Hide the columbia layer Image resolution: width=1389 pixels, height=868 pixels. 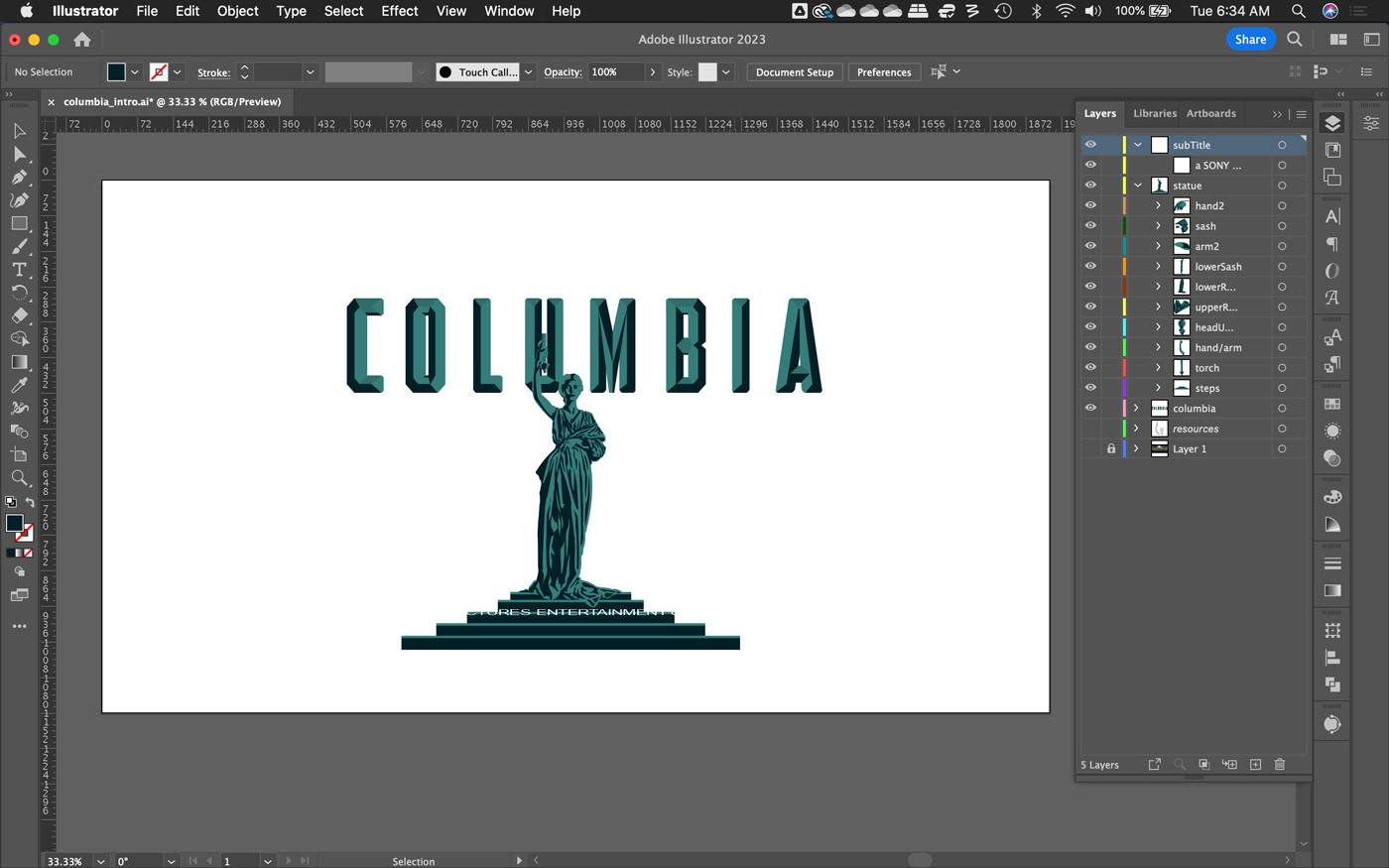[1090, 408]
